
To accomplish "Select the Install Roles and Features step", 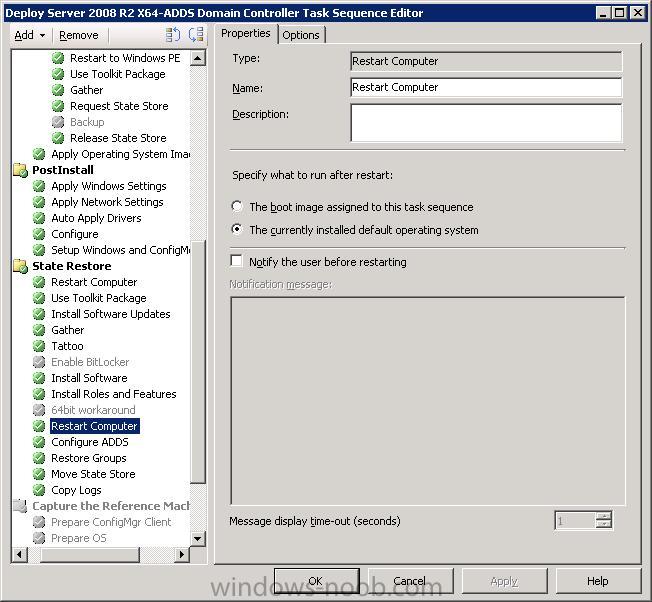I will (114, 394).
